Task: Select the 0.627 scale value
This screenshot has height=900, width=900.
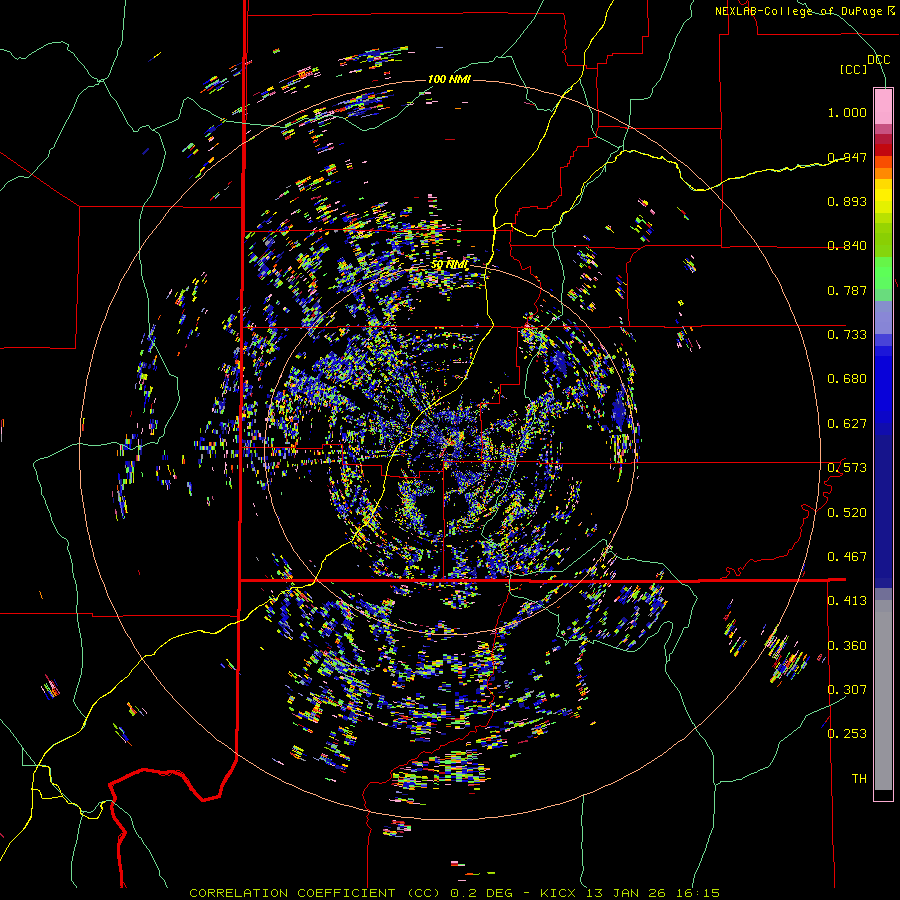Action: tap(847, 424)
